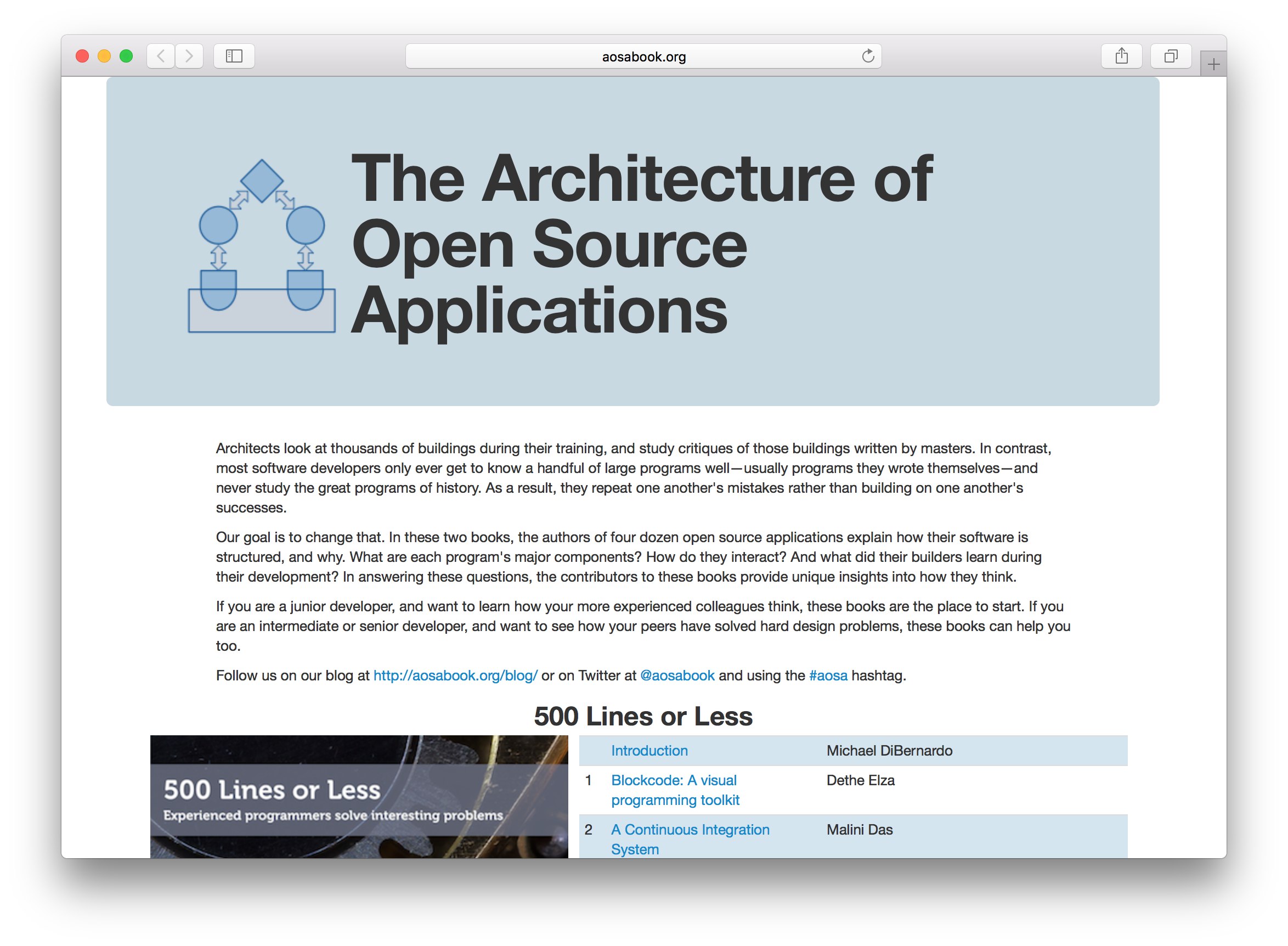Open the Share menu icon
This screenshot has height=946, width=1288.
tap(1122, 56)
